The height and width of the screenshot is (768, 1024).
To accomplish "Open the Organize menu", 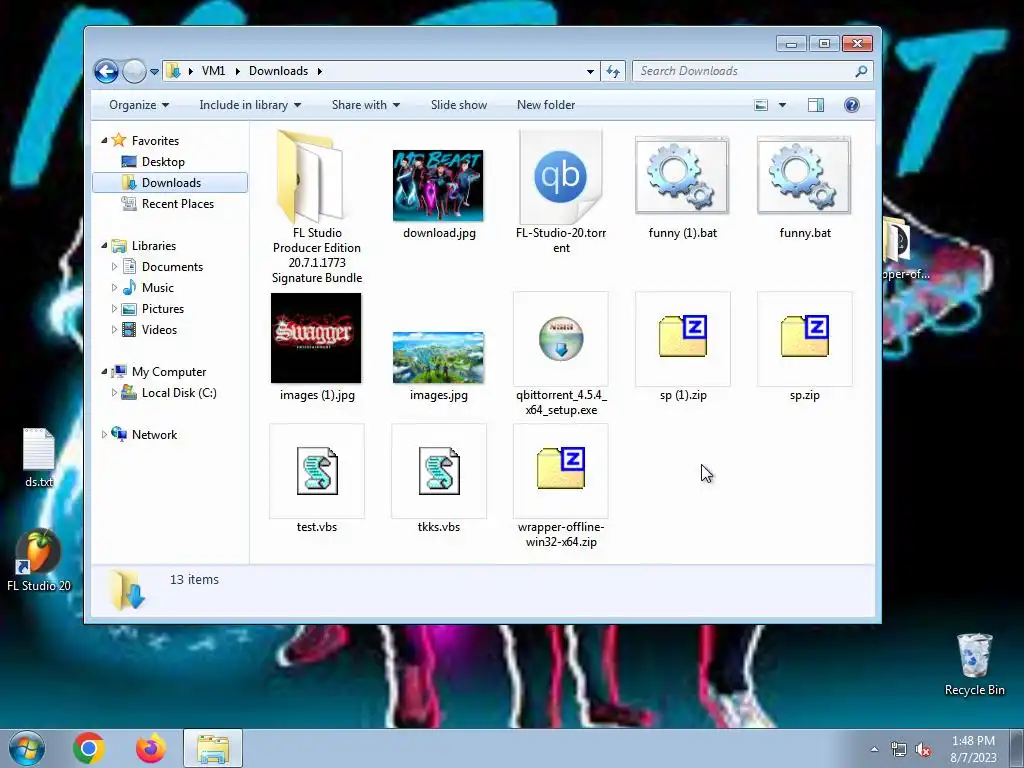I will pyautogui.click(x=138, y=105).
